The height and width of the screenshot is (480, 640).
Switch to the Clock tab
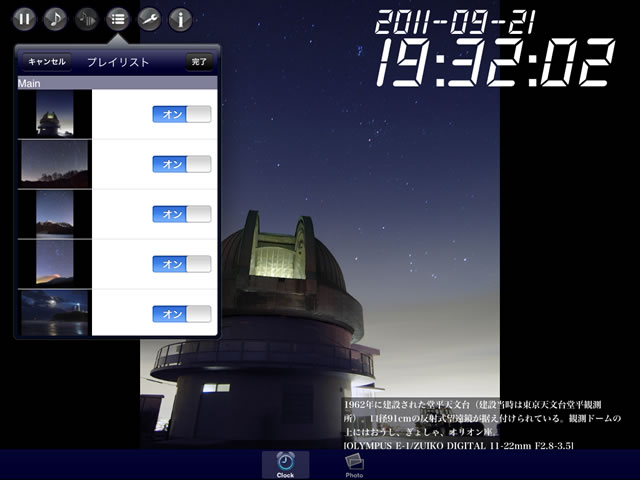click(x=285, y=464)
